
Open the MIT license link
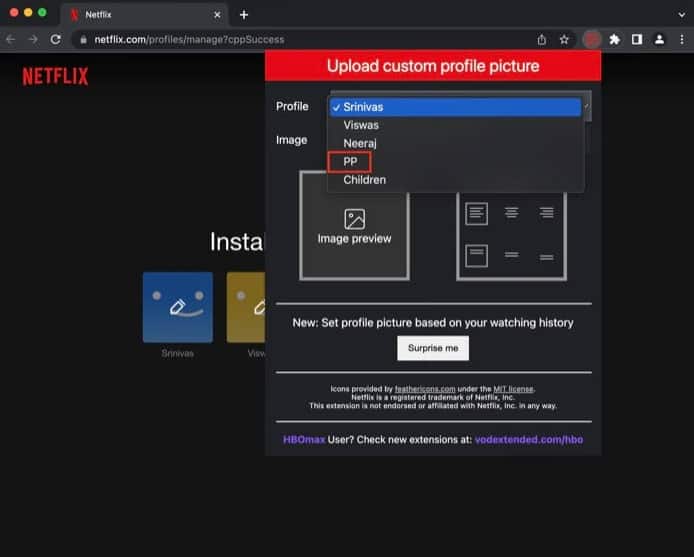(513, 389)
